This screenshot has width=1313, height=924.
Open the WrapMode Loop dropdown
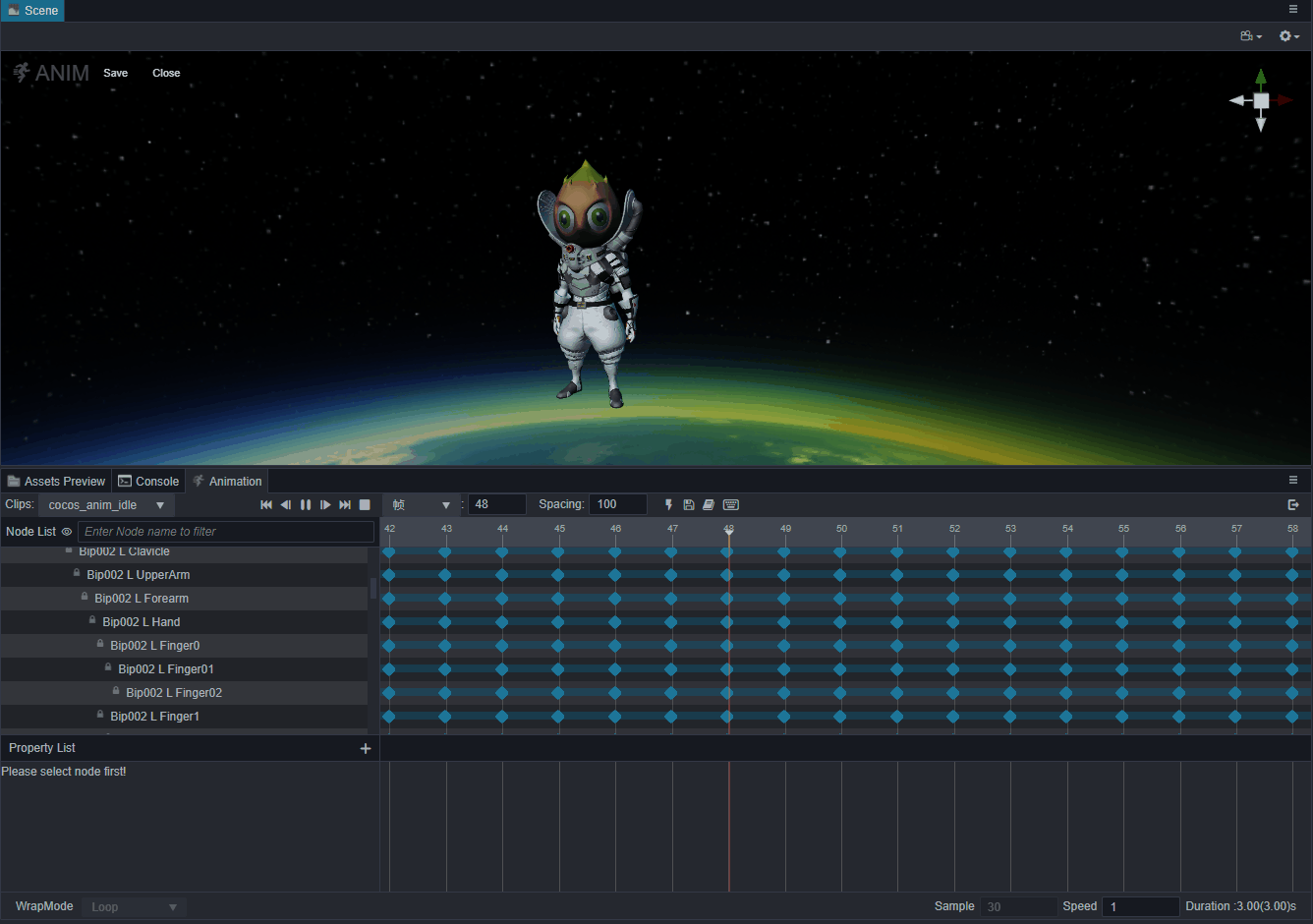[x=134, y=907]
